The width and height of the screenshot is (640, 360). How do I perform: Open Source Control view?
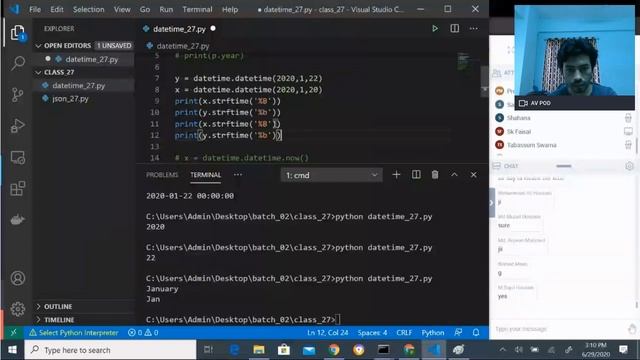tap(18, 95)
